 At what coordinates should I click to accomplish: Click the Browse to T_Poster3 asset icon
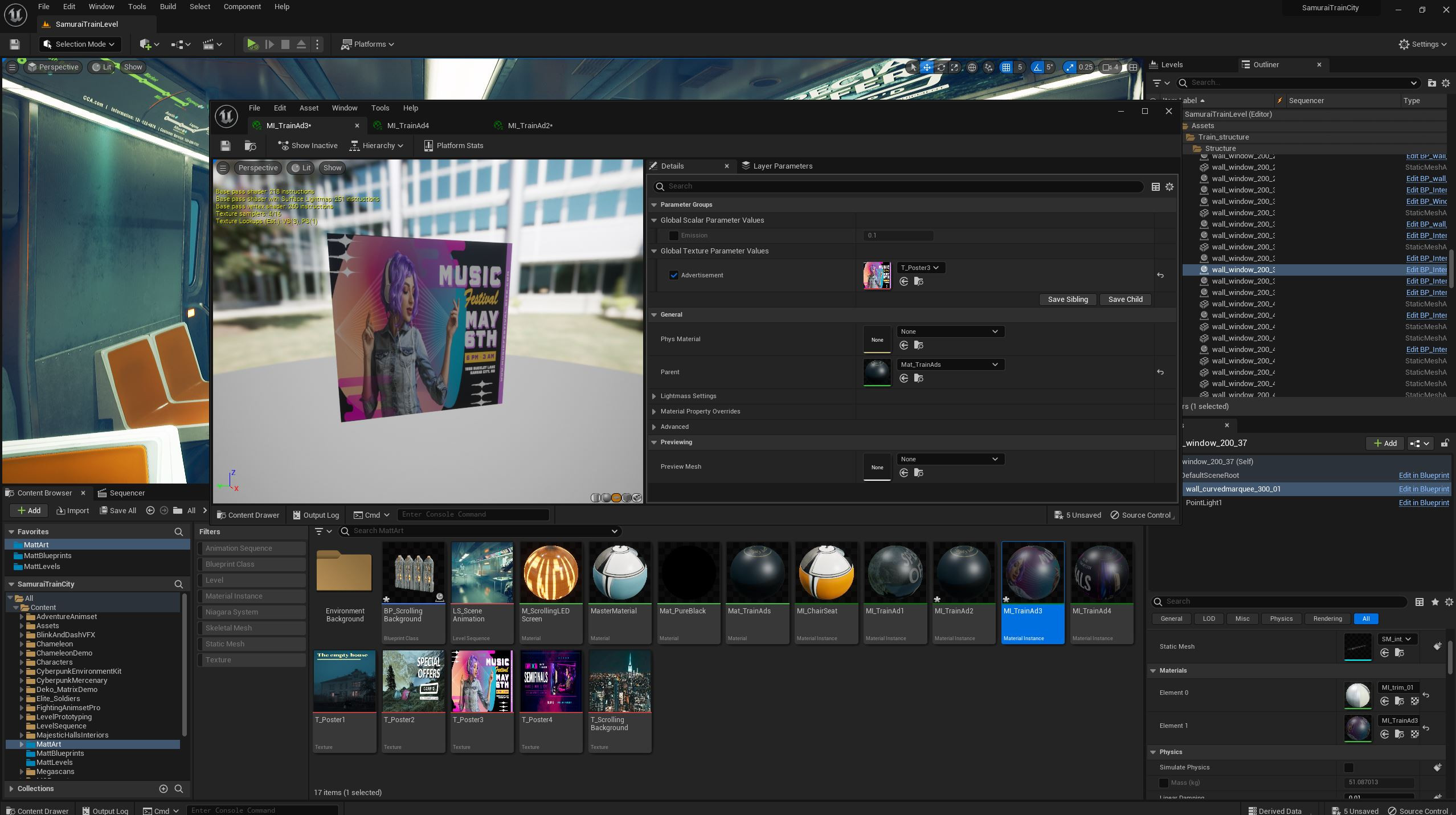tap(918, 281)
